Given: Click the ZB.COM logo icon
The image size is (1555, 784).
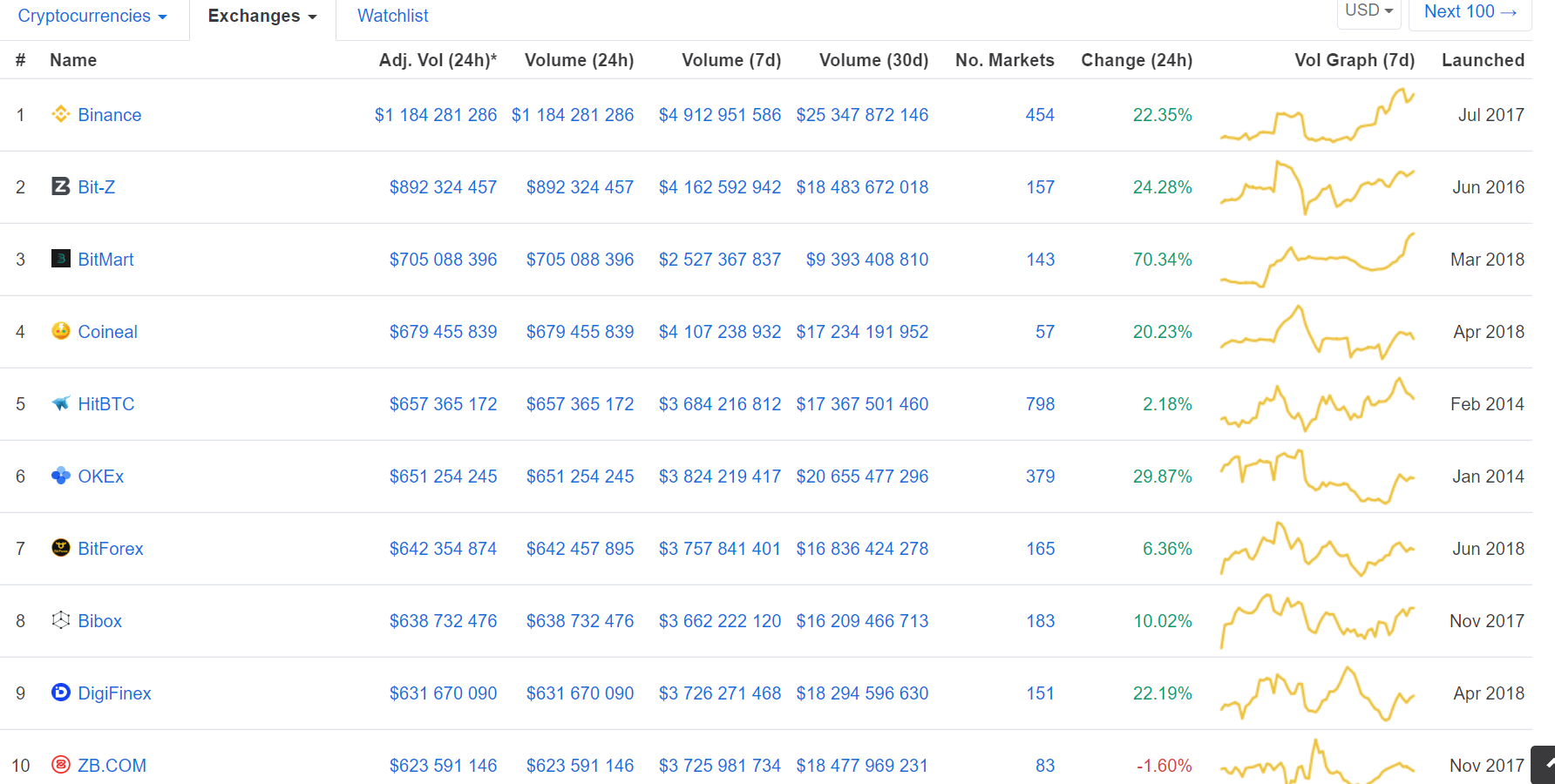Looking at the screenshot, I should [x=60, y=765].
